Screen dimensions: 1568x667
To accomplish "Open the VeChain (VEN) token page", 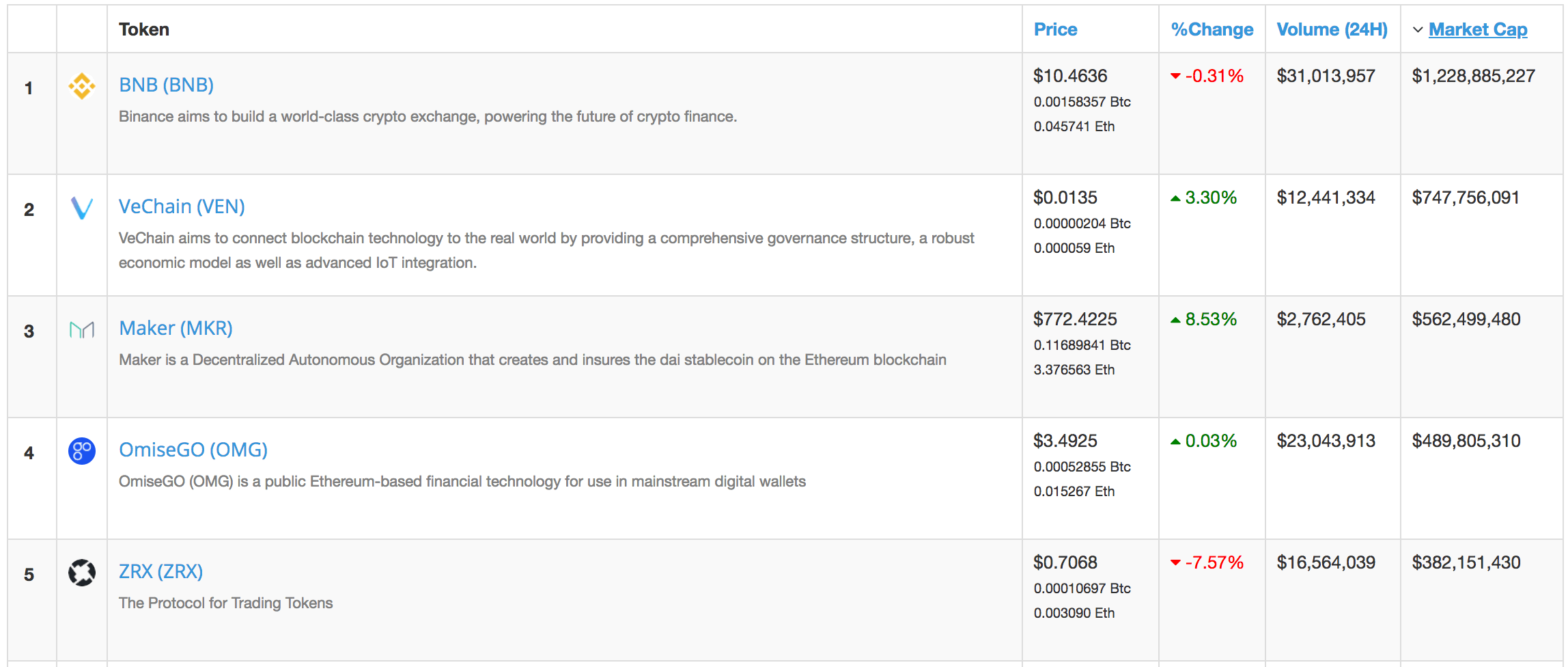I will [x=182, y=206].
